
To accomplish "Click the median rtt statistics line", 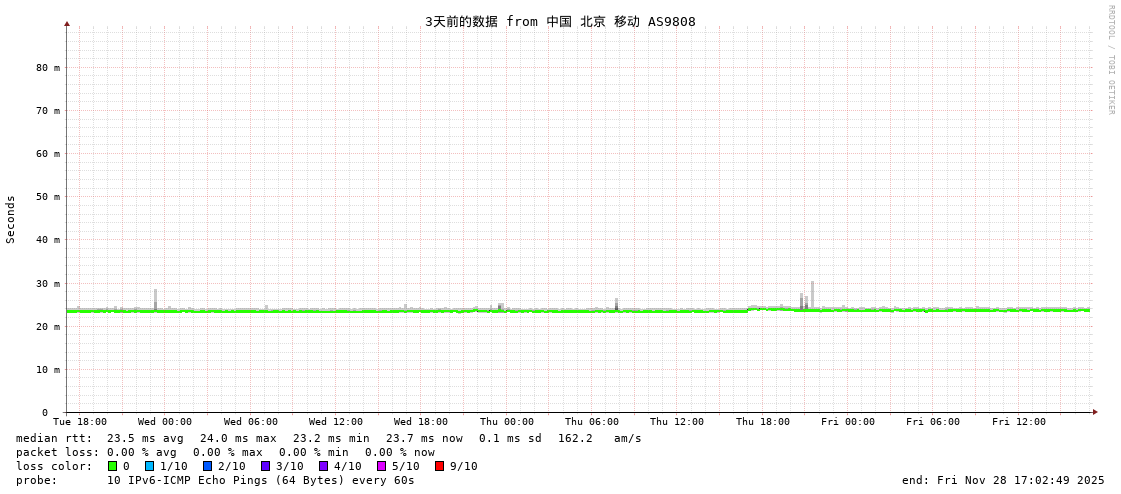I will [x=328, y=438].
